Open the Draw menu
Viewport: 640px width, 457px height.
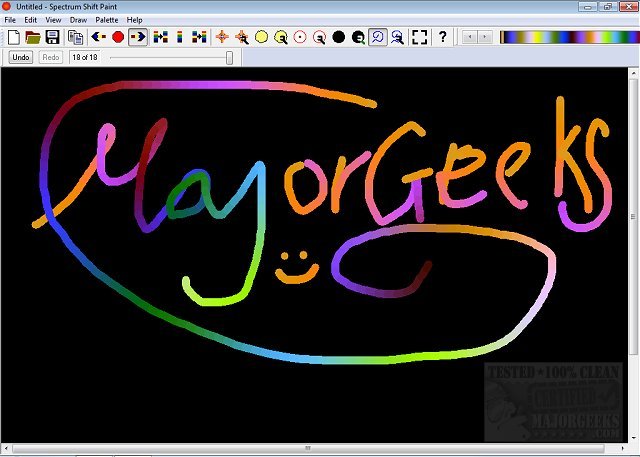pyautogui.click(x=78, y=20)
